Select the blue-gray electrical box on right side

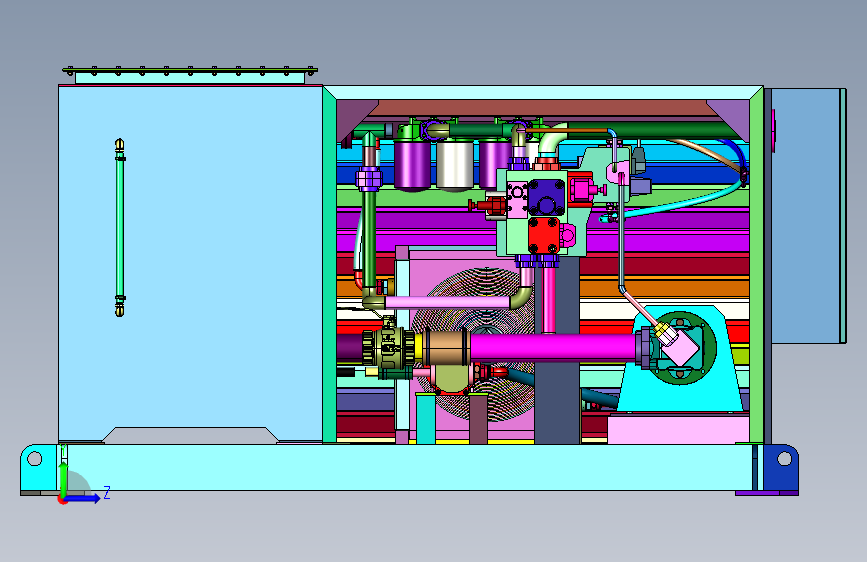pyautogui.click(x=805, y=216)
